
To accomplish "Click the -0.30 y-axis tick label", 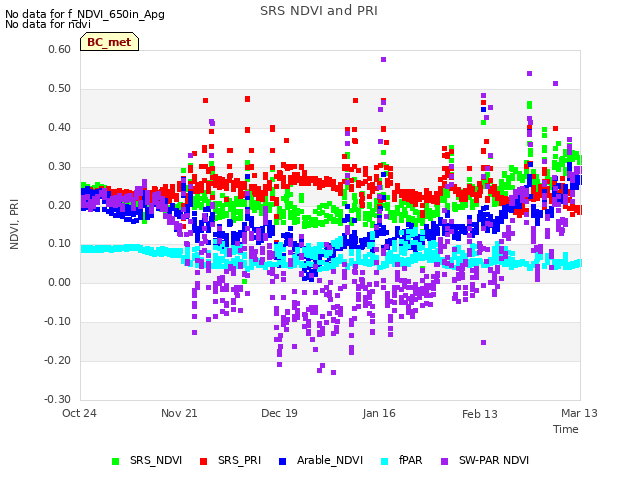I will pos(58,399).
